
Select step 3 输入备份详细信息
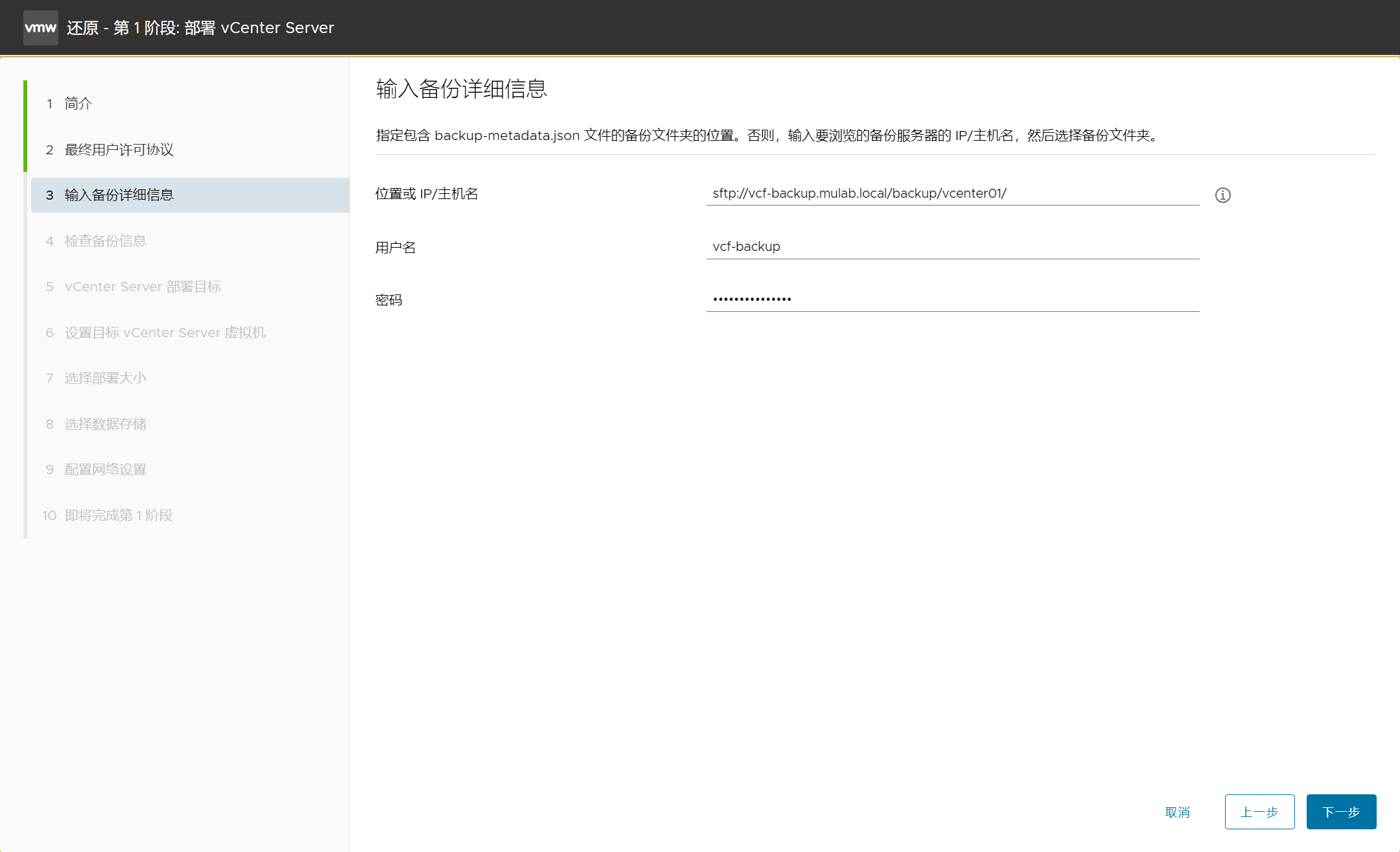(x=119, y=195)
